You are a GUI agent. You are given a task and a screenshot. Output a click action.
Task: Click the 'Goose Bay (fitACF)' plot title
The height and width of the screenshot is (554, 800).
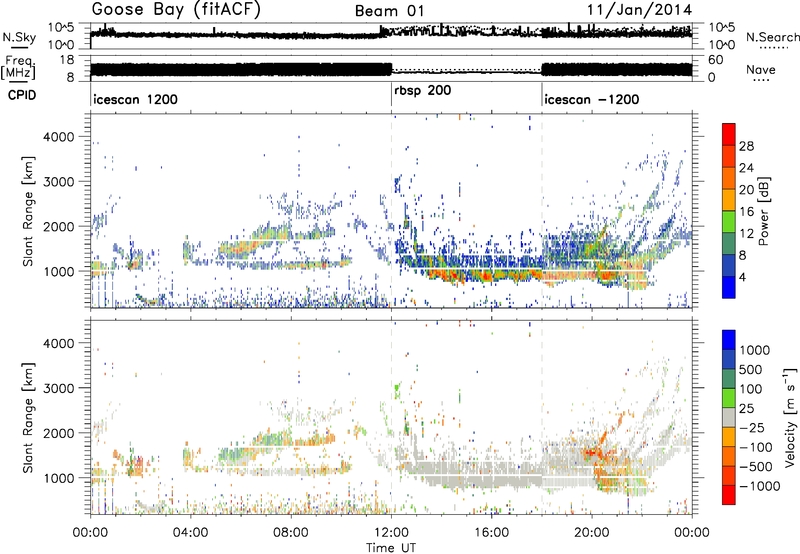(x=176, y=9)
